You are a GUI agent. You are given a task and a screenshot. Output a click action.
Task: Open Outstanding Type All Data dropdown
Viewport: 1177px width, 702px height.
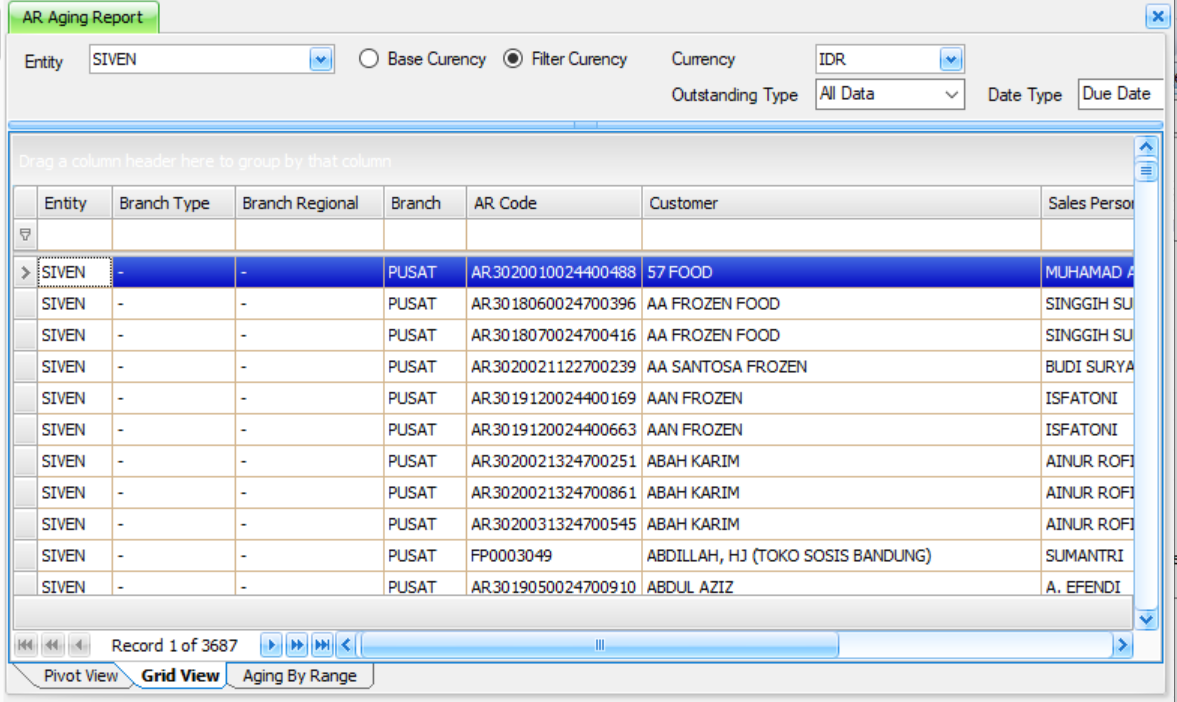click(951, 95)
